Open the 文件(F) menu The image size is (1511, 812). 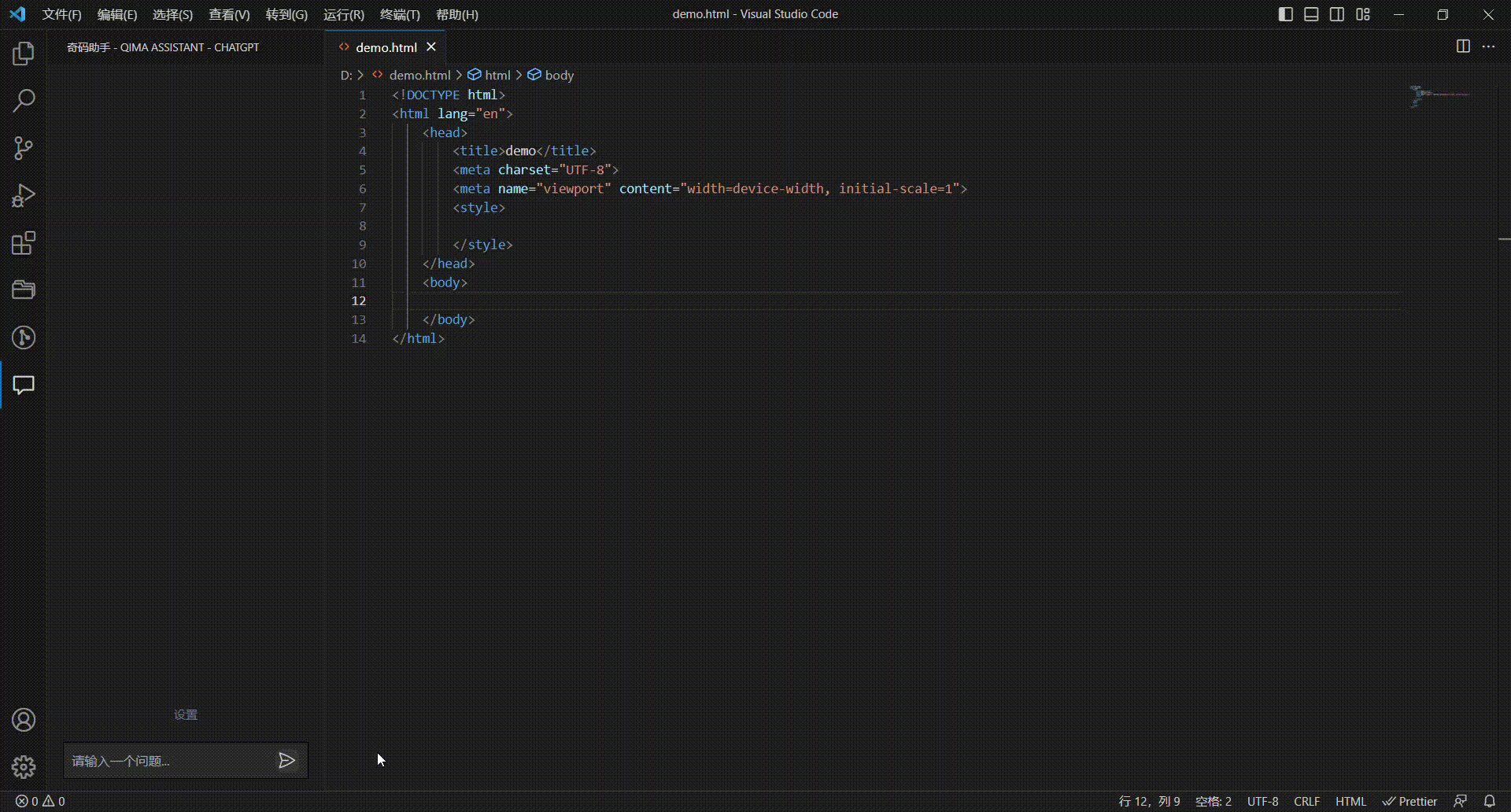(61, 14)
